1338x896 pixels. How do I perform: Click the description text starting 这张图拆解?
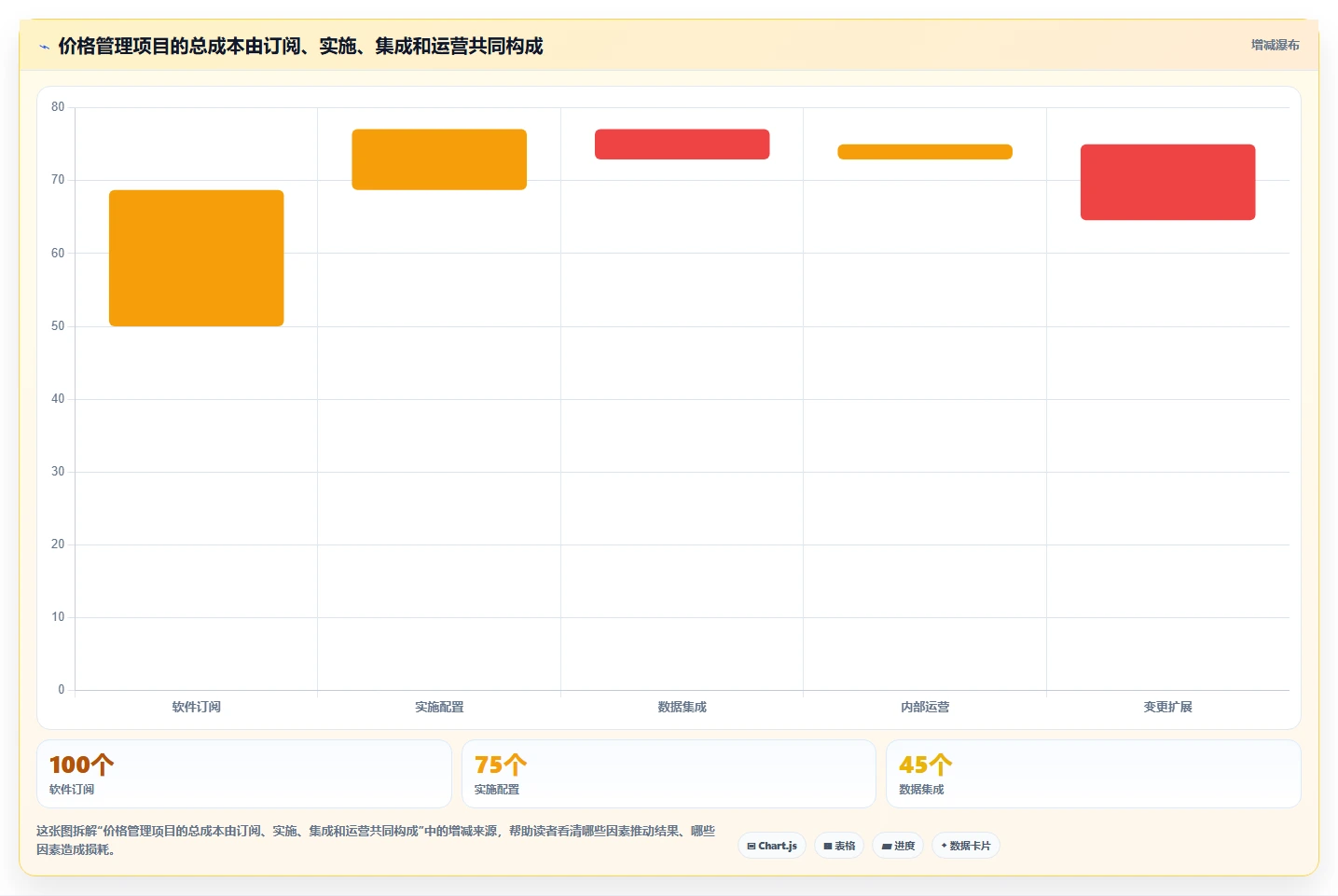(x=377, y=840)
